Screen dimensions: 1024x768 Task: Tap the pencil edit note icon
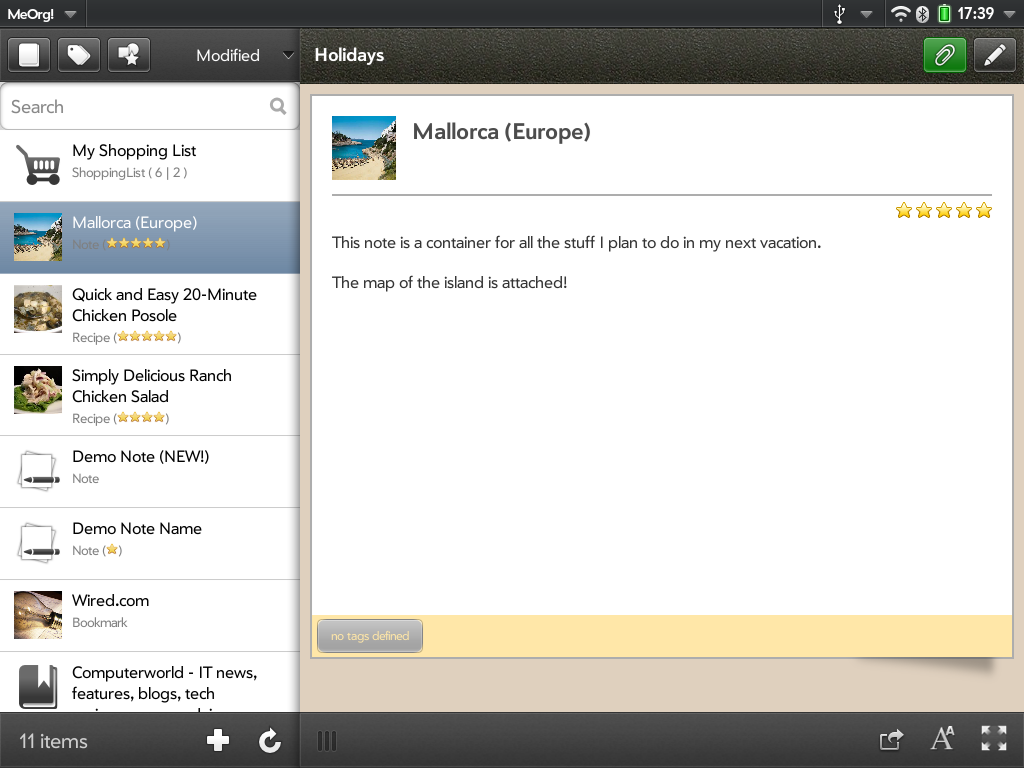(x=993, y=56)
